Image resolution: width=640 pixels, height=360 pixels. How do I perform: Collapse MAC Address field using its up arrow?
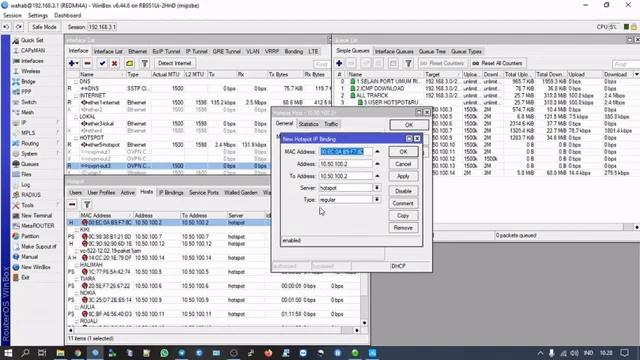click(x=377, y=152)
